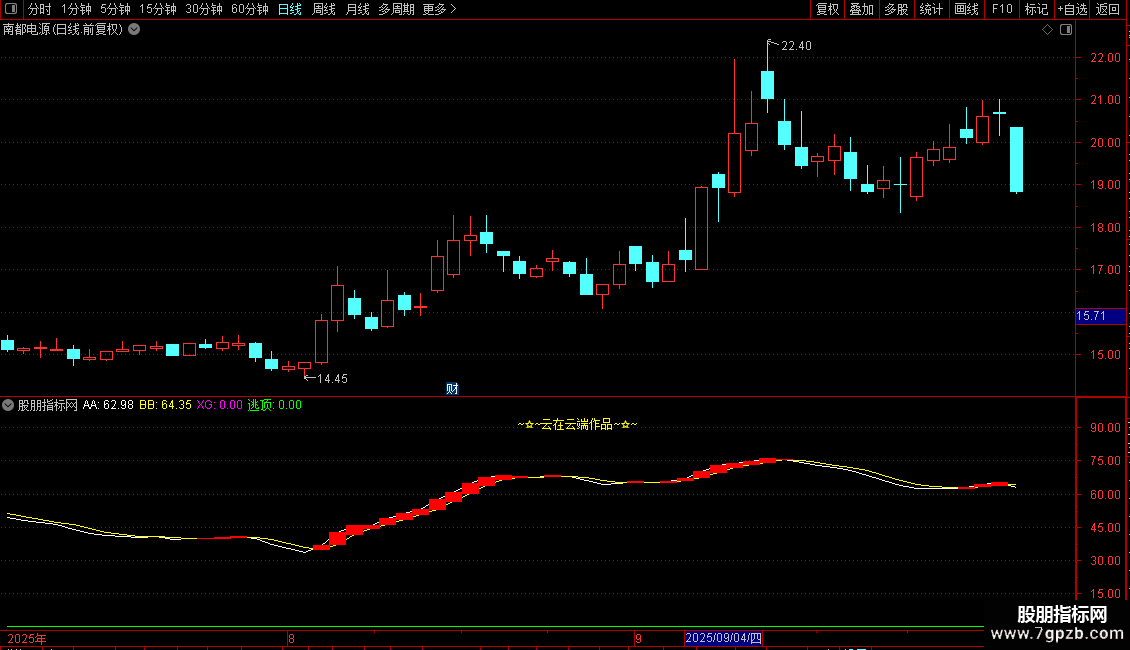Open the 多股 multi-stock view
The width and height of the screenshot is (1130, 650).
pos(896,9)
